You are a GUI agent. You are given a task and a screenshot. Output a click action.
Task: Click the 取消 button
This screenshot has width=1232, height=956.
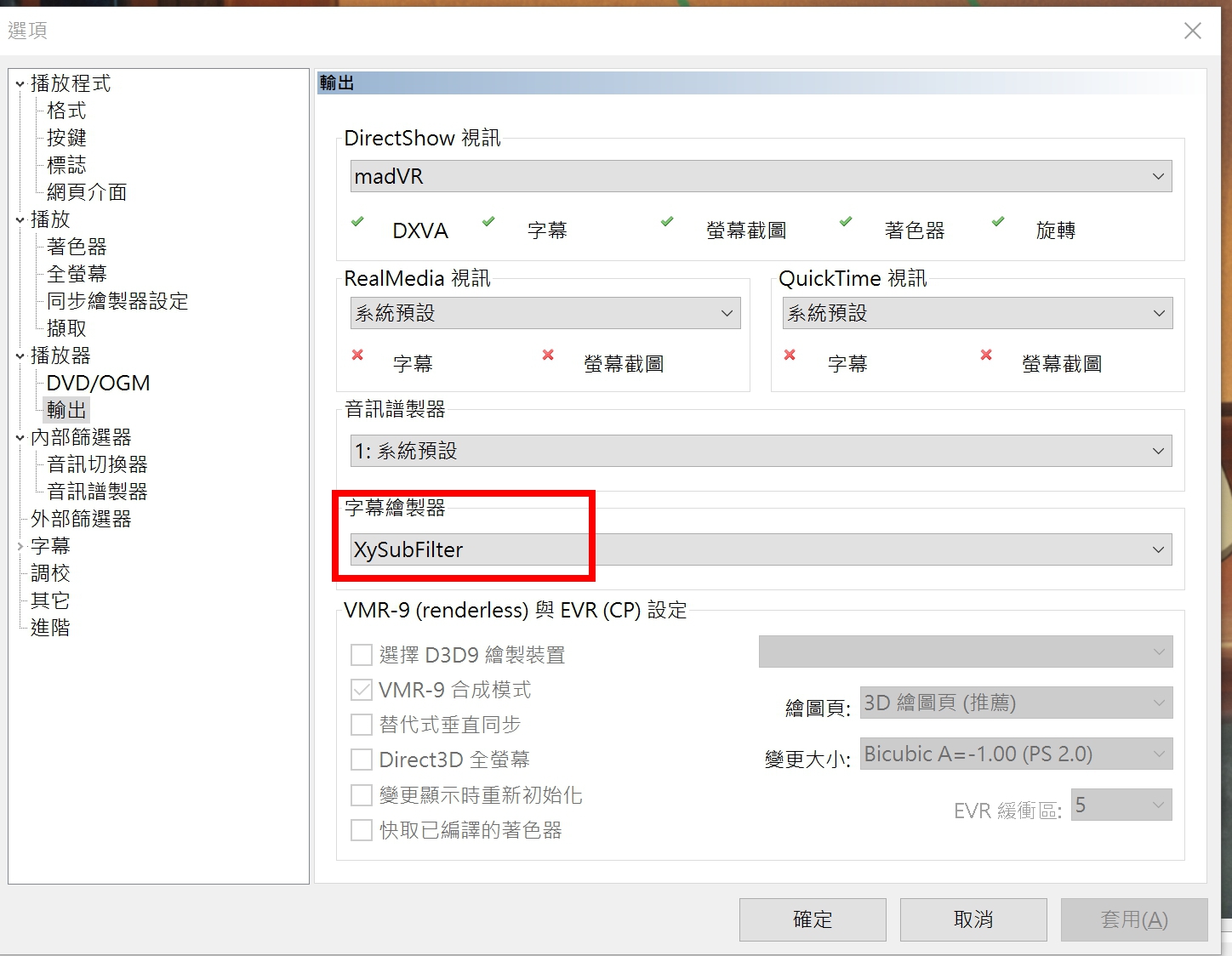pyautogui.click(x=972, y=919)
